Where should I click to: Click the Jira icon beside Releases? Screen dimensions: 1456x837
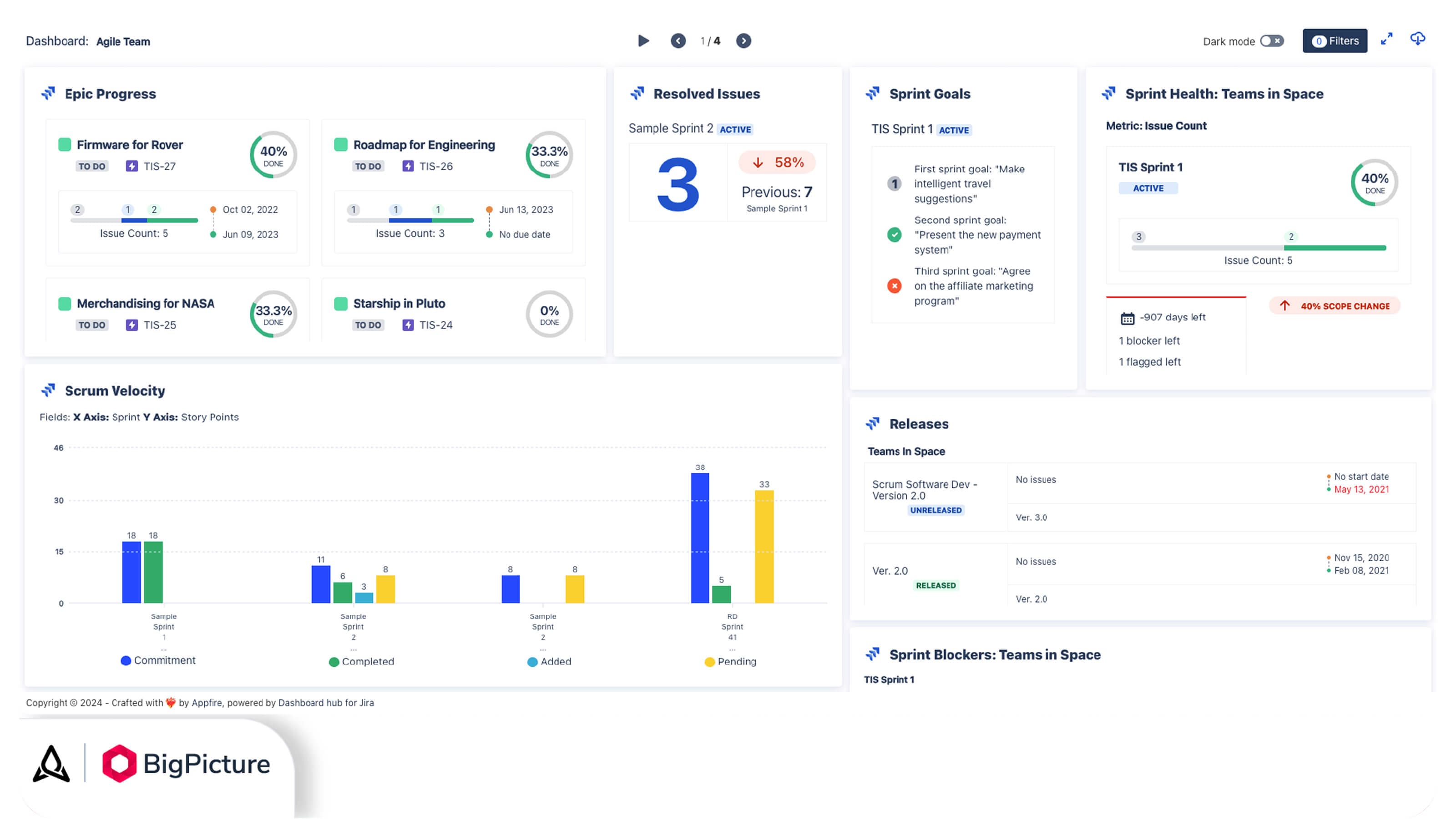[x=873, y=424]
